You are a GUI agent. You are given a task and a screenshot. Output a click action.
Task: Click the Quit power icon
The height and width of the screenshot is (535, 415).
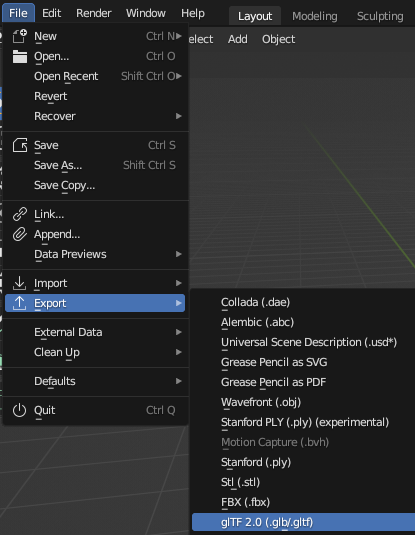pyautogui.click(x=19, y=410)
